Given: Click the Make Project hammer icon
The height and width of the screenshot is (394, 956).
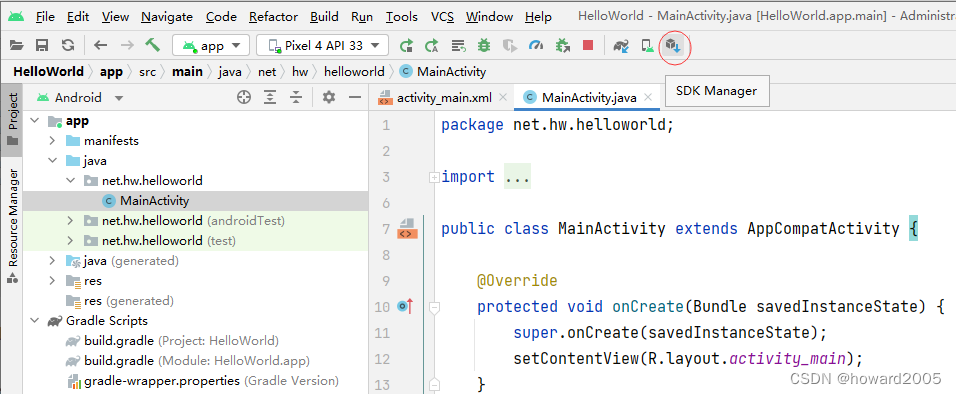Looking at the screenshot, I should click(152, 45).
